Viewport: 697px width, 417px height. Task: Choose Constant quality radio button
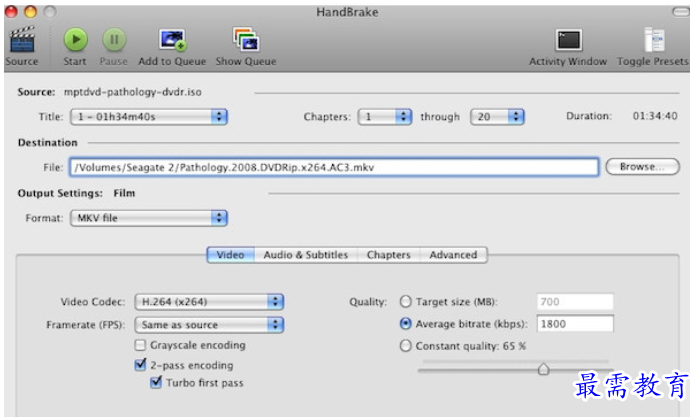[x=405, y=346]
